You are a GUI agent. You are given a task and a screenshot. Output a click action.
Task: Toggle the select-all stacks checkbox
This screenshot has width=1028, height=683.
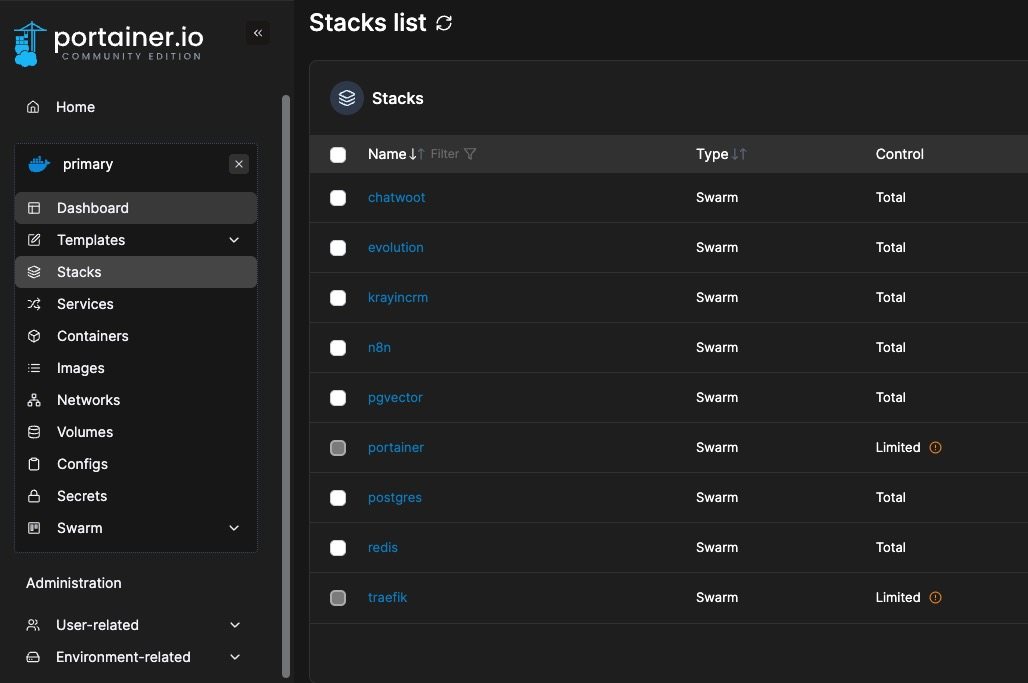coord(338,155)
